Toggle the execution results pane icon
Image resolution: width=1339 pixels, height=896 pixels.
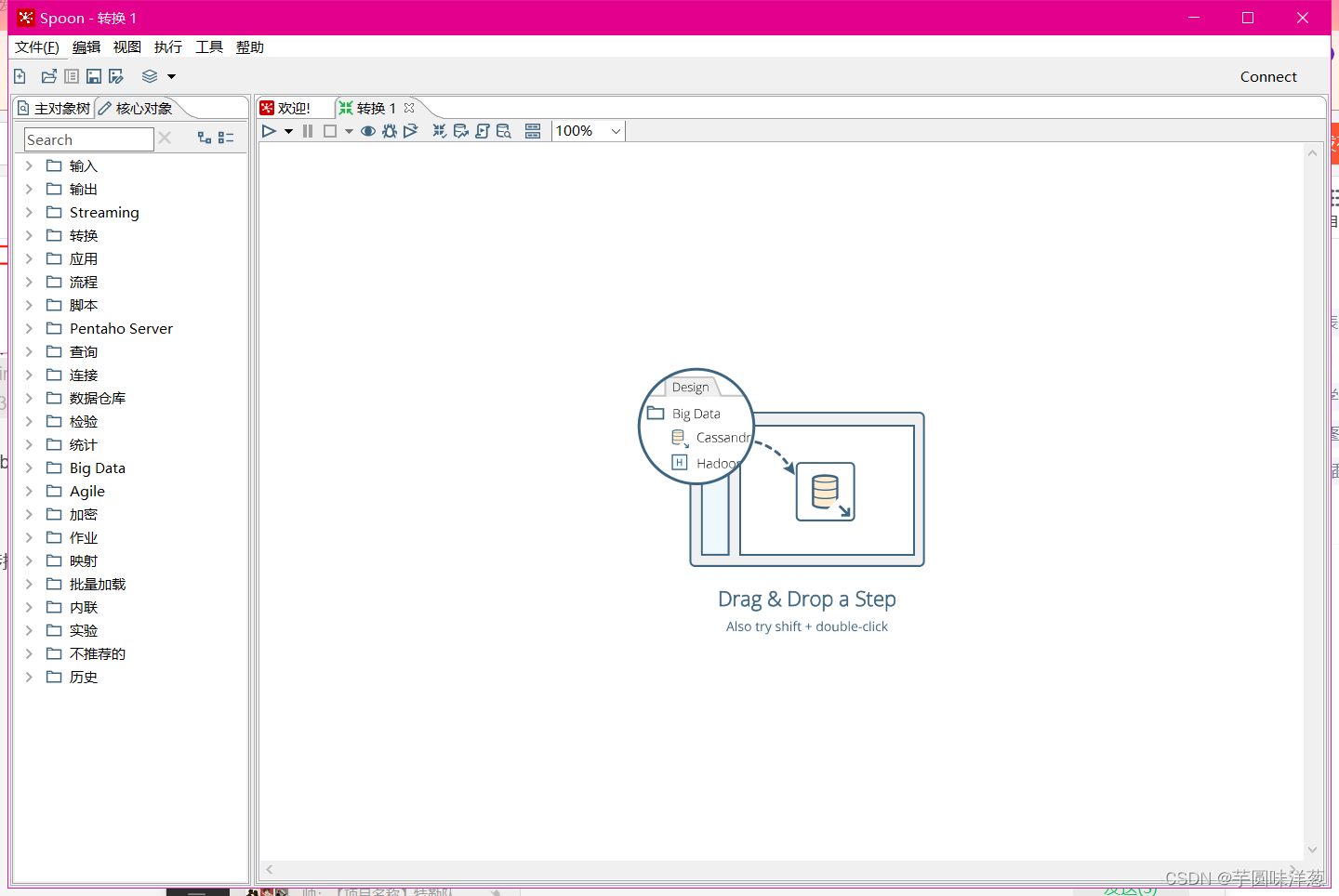click(x=533, y=131)
